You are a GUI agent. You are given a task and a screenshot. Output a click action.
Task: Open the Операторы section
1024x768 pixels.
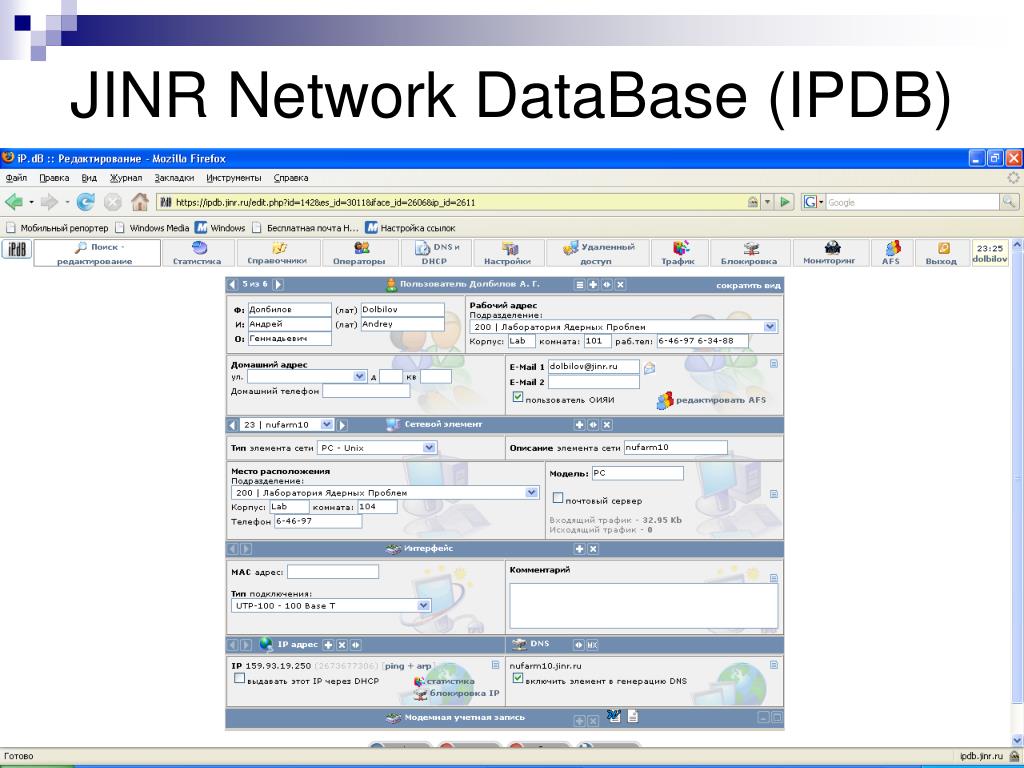(x=359, y=253)
